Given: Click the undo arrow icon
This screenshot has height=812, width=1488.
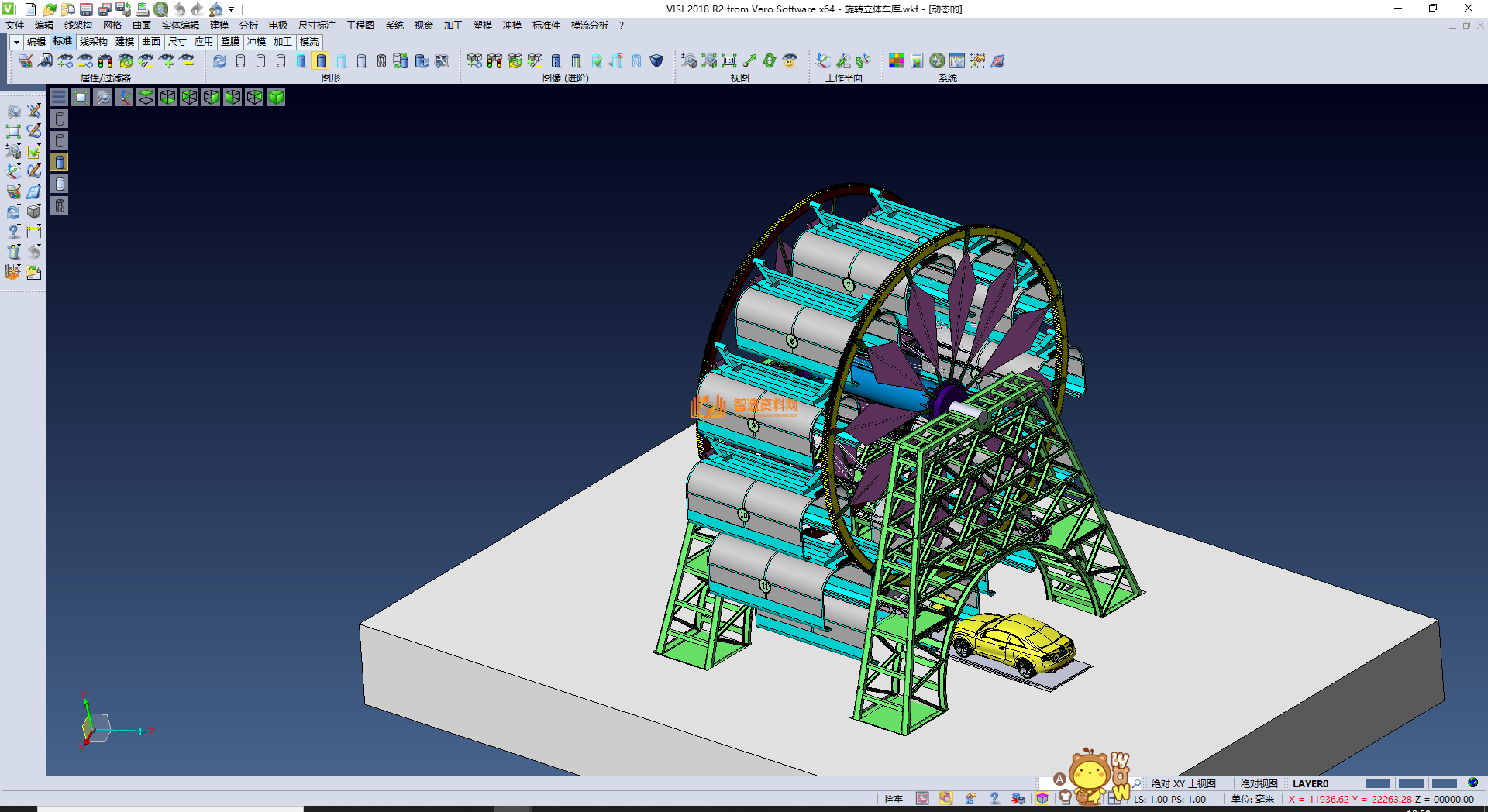Looking at the screenshot, I should pos(179,9).
